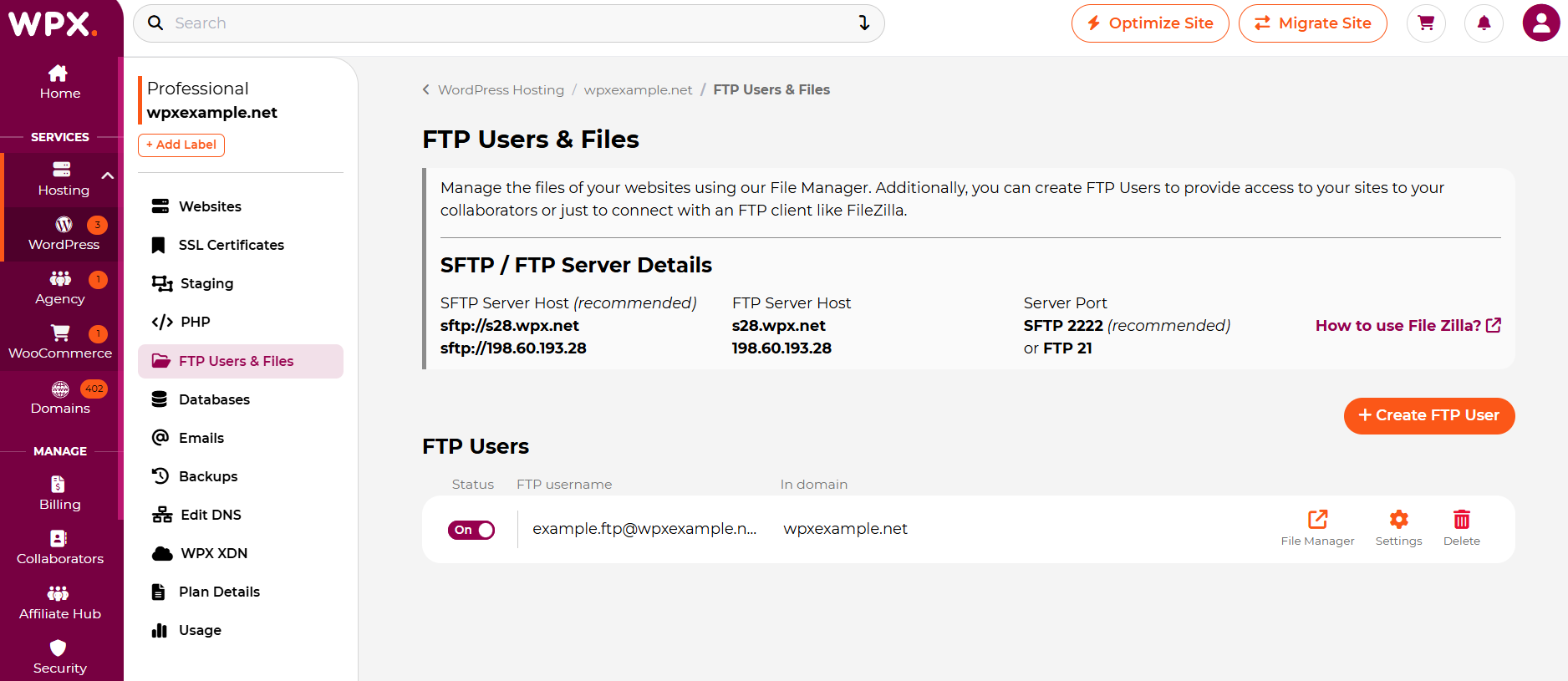Screen dimensions: 1568x681
Task: Open Emails menu item
Action: coord(241,438)
